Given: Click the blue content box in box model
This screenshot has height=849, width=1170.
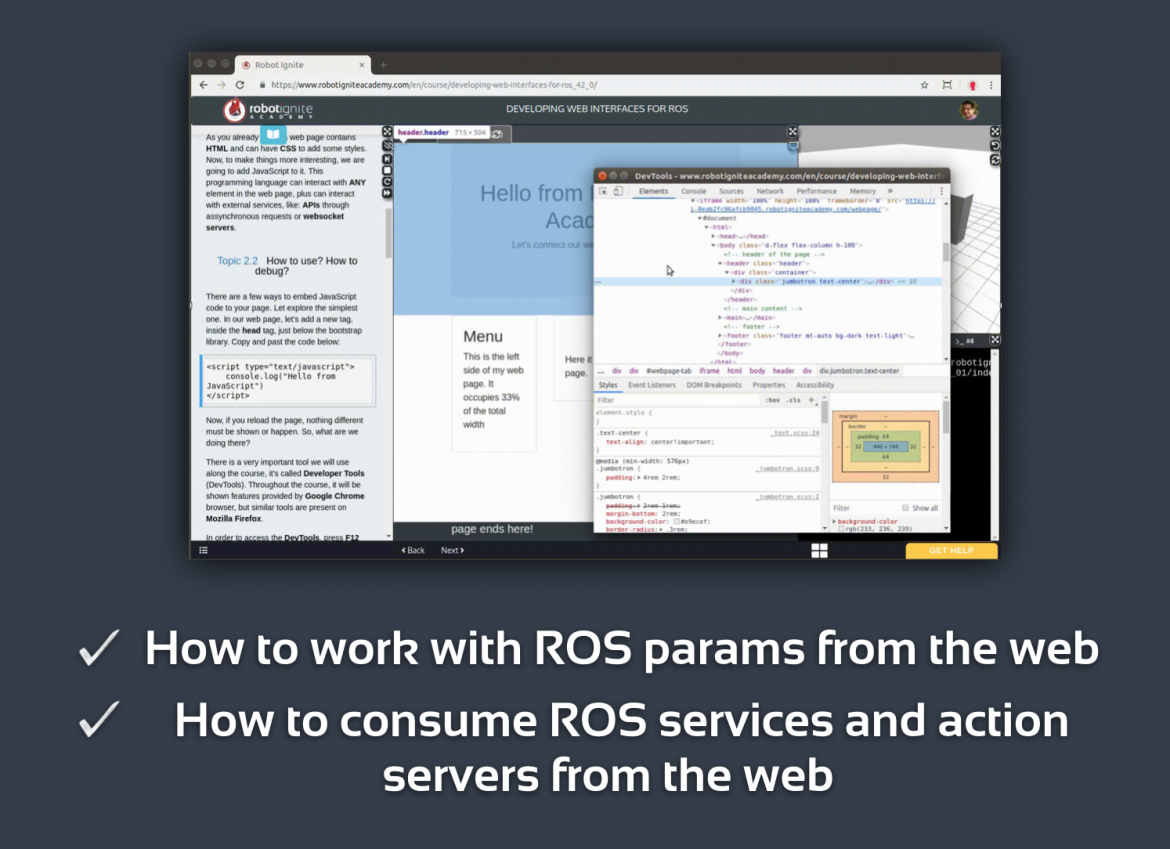Looking at the screenshot, I should point(886,447).
